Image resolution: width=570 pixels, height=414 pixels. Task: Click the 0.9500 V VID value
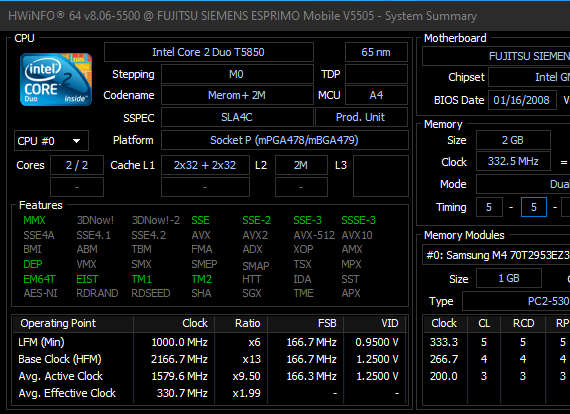point(377,342)
